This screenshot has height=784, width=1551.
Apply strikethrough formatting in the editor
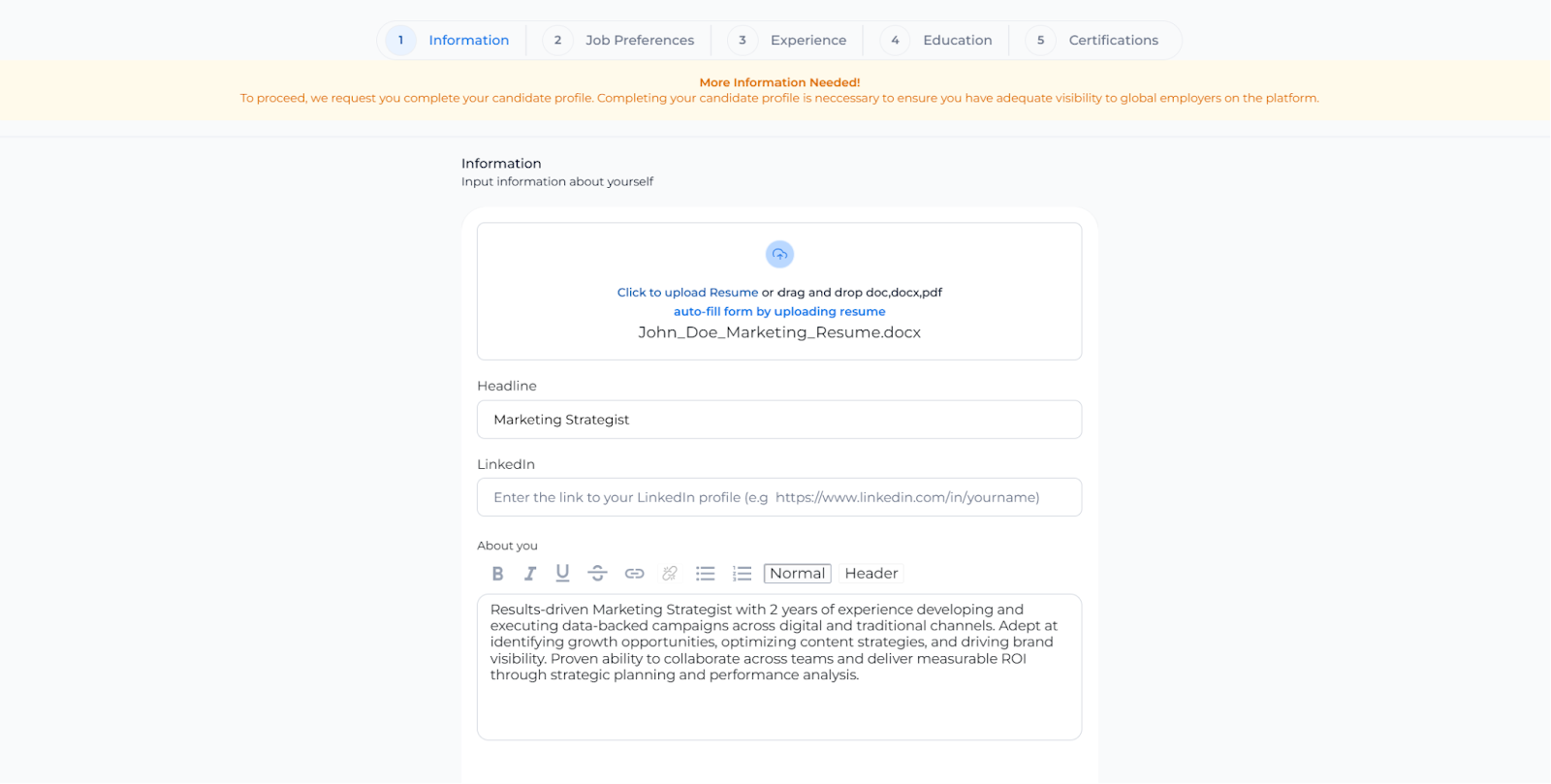pyautogui.click(x=598, y=574)
